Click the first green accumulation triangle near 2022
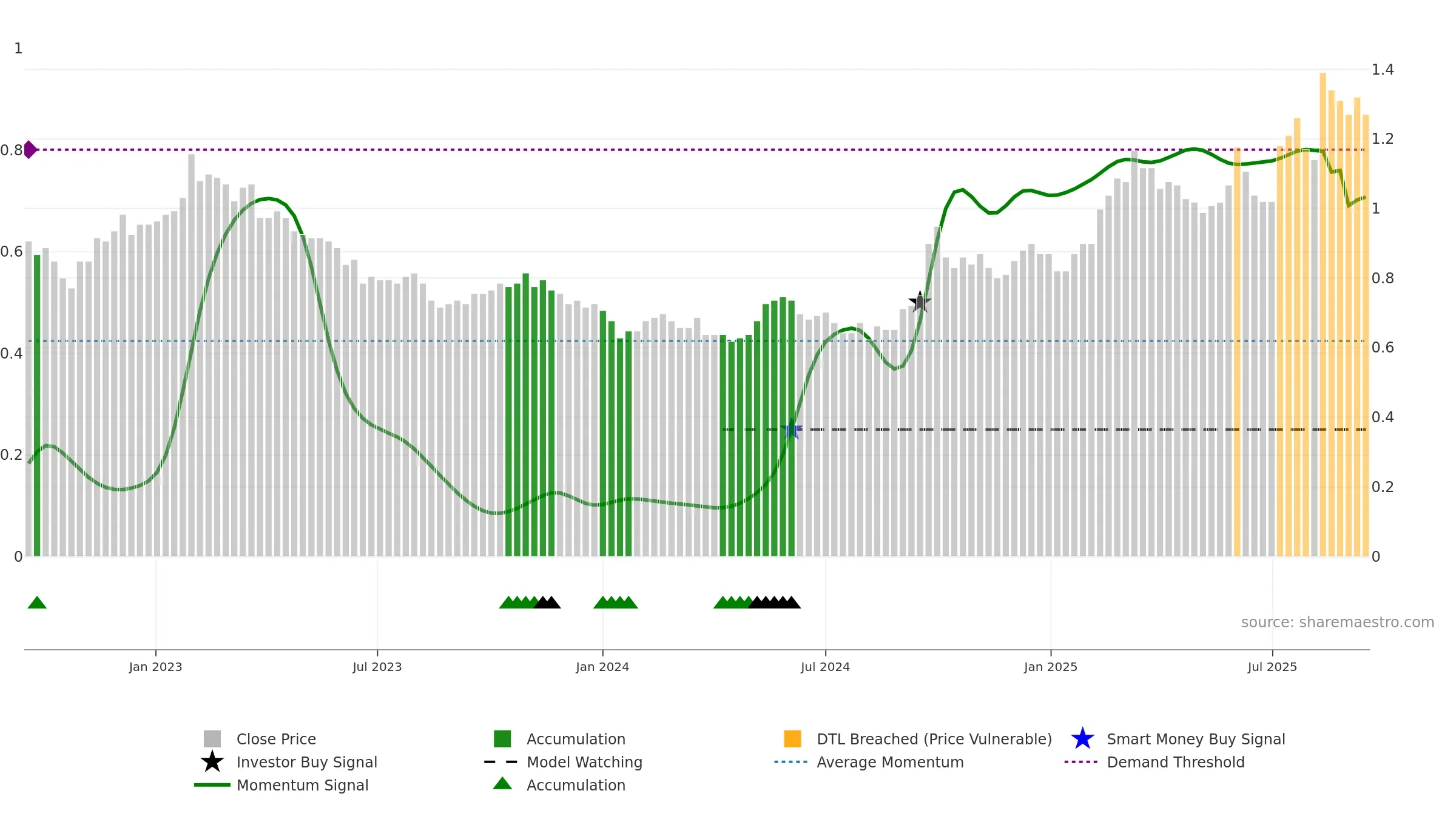The height and width of the screenshot is (819, 1456). pos(37,602)
